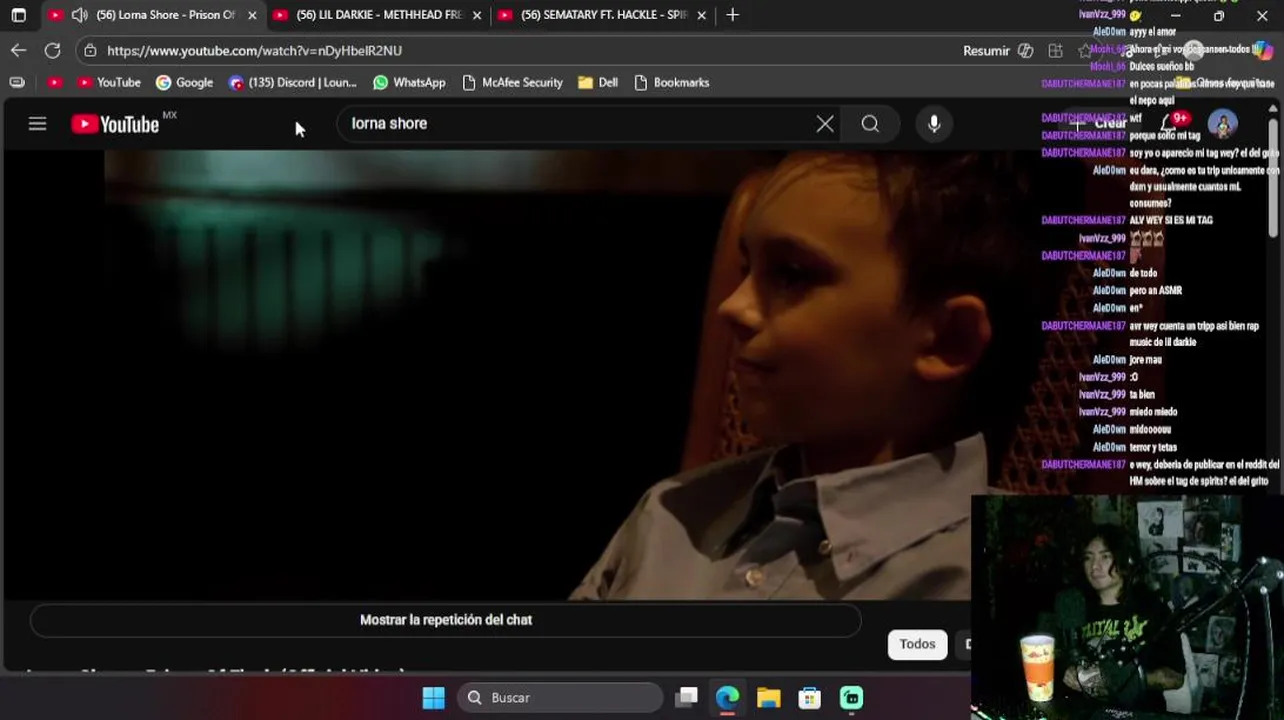Start voice search with the microphone

pos(934,124)
